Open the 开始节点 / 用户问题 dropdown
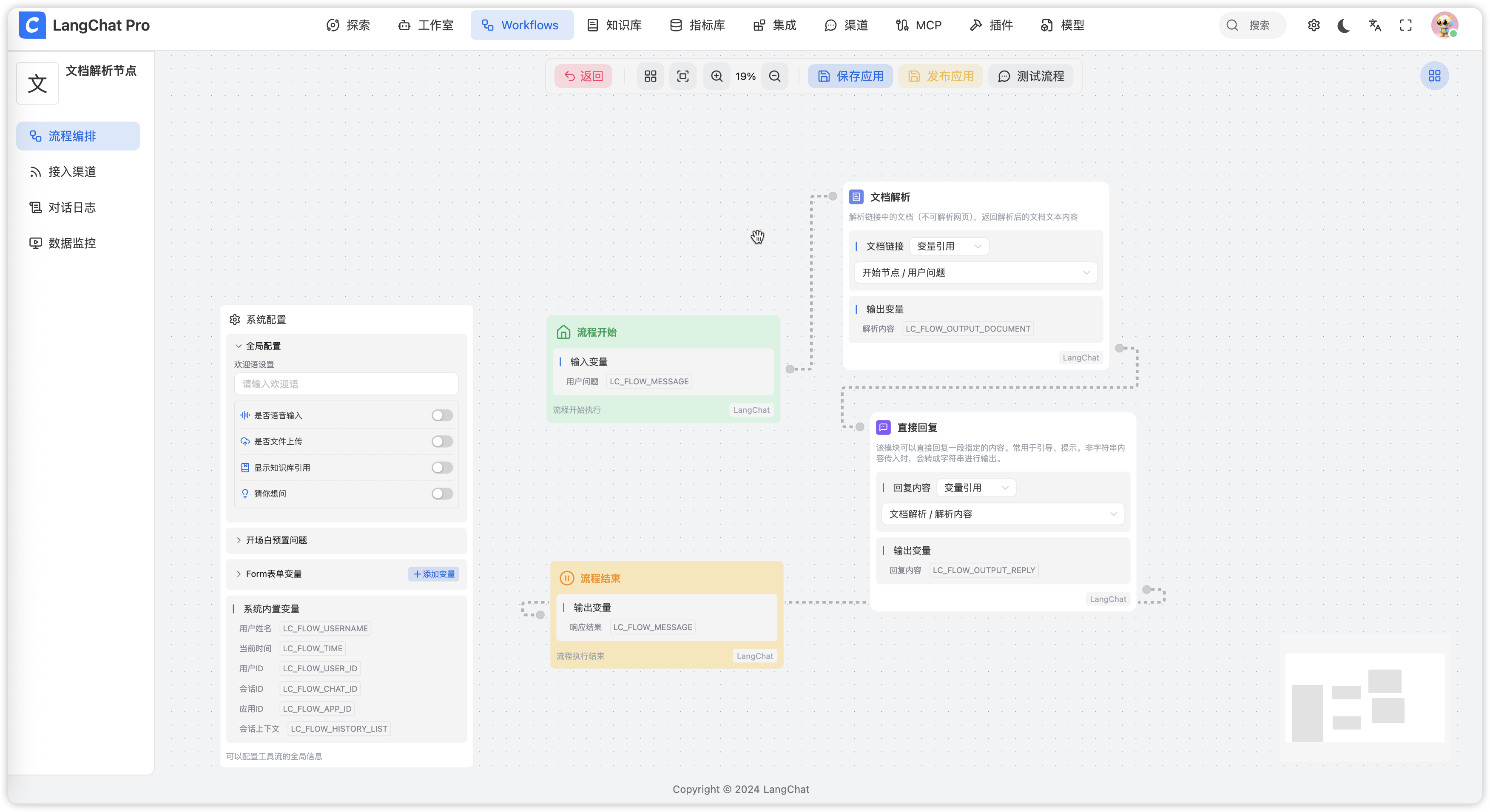 tap(975, 273)
